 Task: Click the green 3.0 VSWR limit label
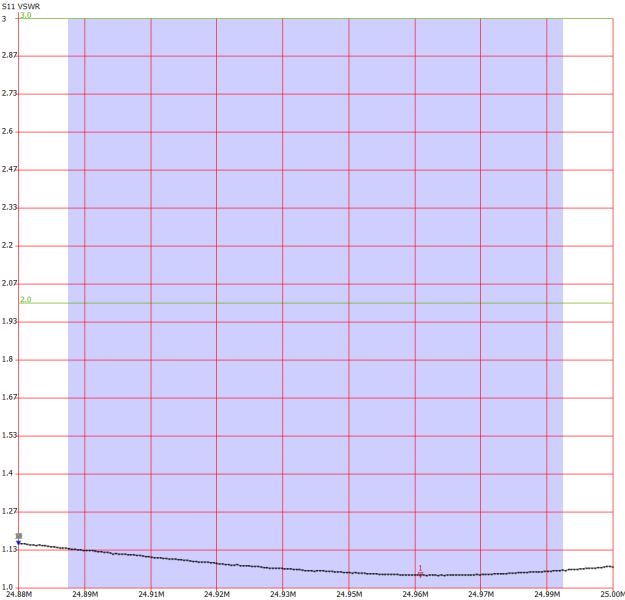[x=26, y=15]
